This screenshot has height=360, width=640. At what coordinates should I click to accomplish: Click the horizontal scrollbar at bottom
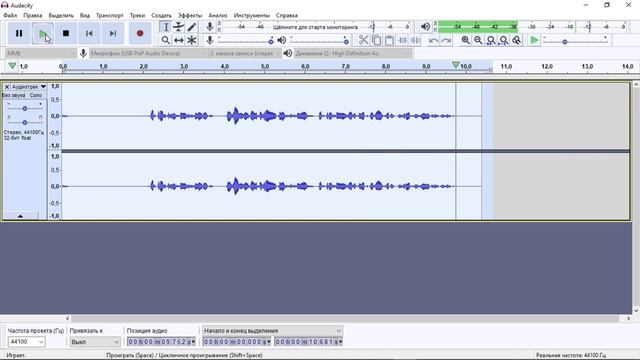point(345,318)
